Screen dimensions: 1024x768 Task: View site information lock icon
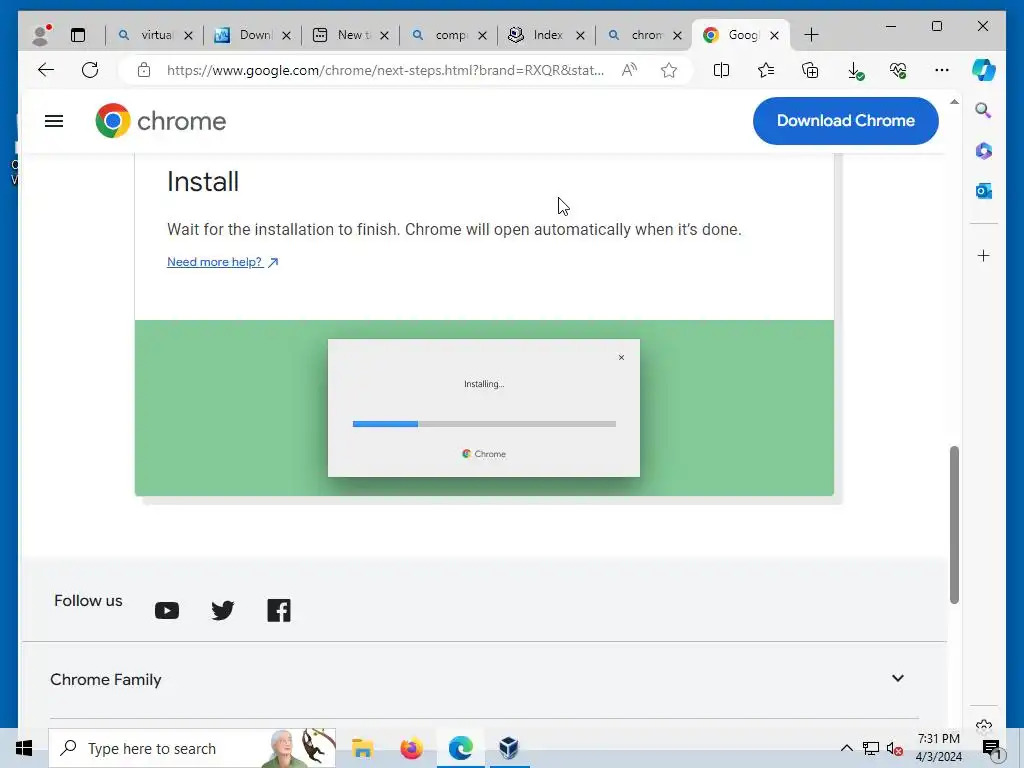(144, 70)
